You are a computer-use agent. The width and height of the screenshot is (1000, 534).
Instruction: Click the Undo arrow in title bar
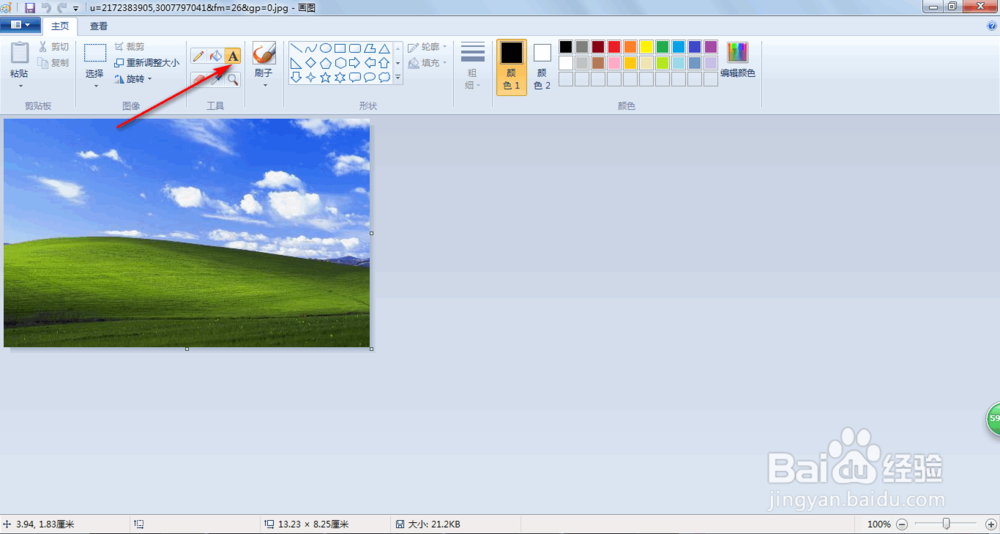(x=46, y=8)
